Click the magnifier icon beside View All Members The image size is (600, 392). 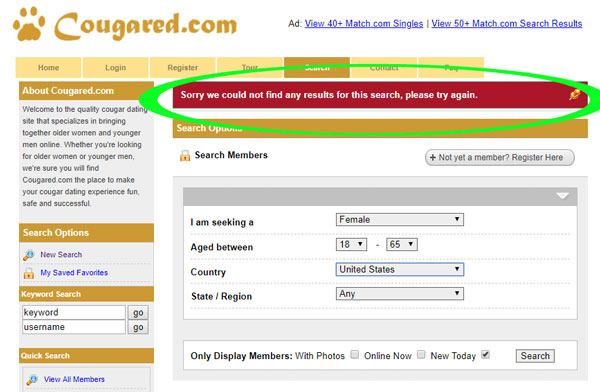click(x=32, y=379)
